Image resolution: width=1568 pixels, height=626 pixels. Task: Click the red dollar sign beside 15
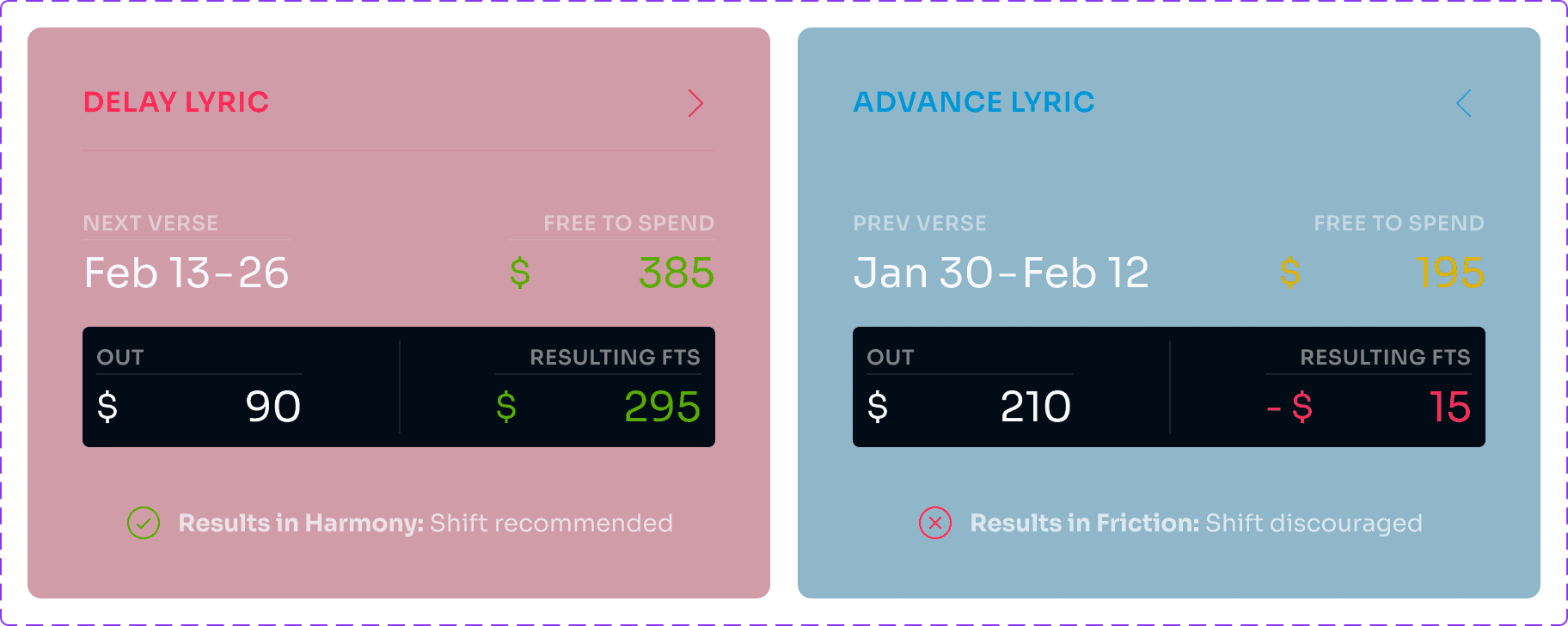point(1302,407)
